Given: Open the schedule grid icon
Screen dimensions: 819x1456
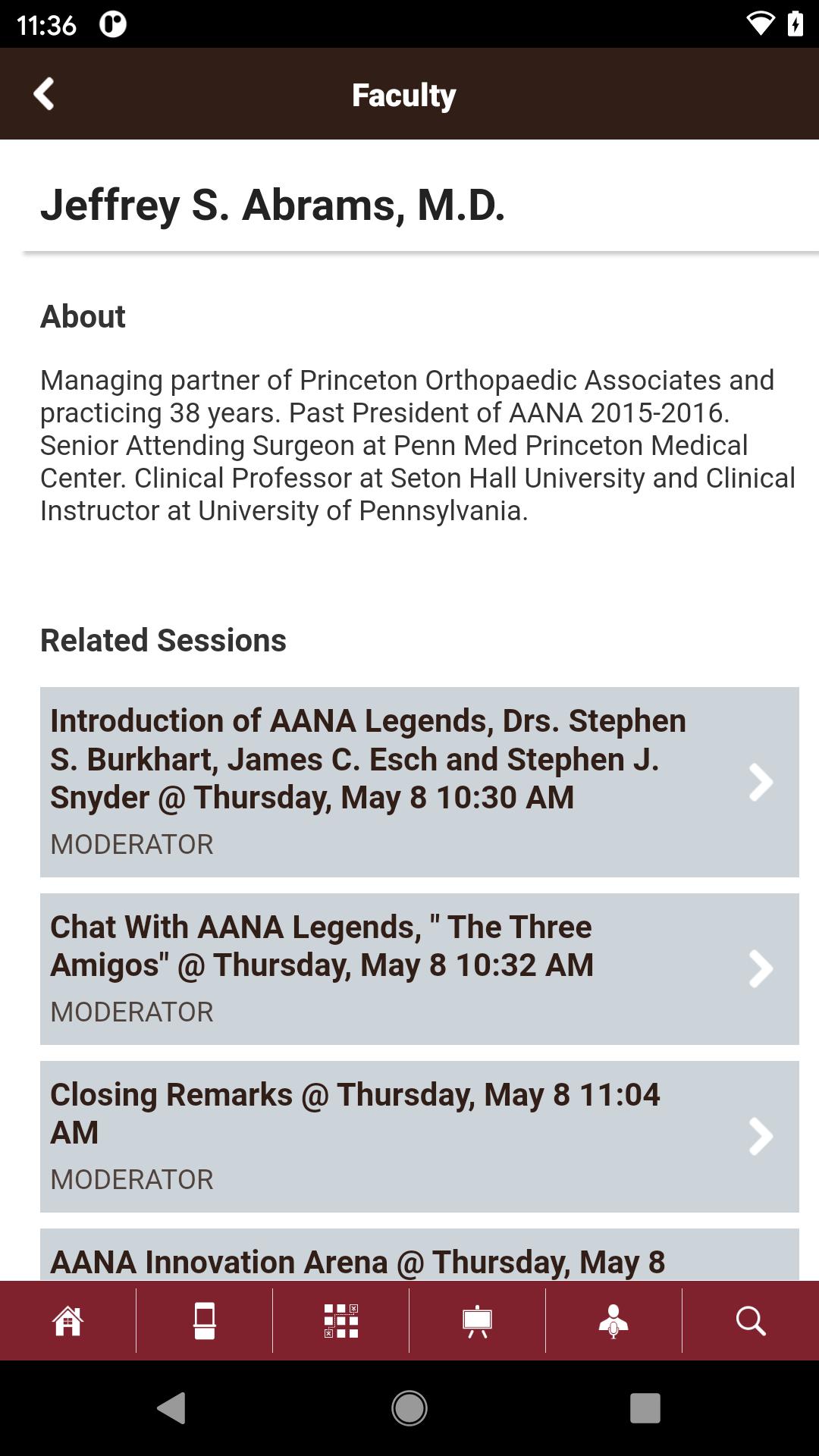Looking at the screenshot, I should tap(341, 1321).
